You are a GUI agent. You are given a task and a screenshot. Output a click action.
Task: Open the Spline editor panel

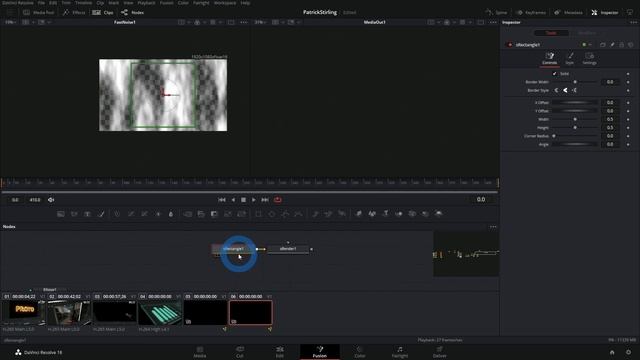coord(496,13)
